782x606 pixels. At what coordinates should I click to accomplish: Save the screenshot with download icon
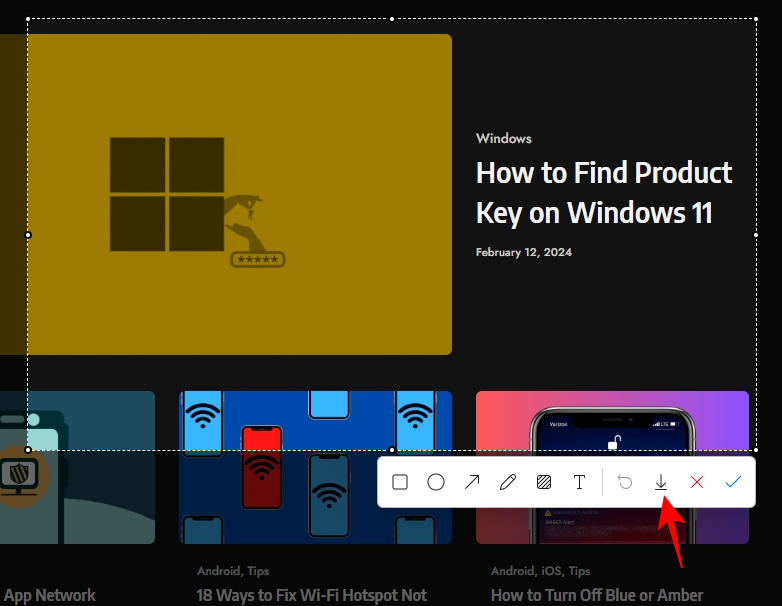coord(661,482)
